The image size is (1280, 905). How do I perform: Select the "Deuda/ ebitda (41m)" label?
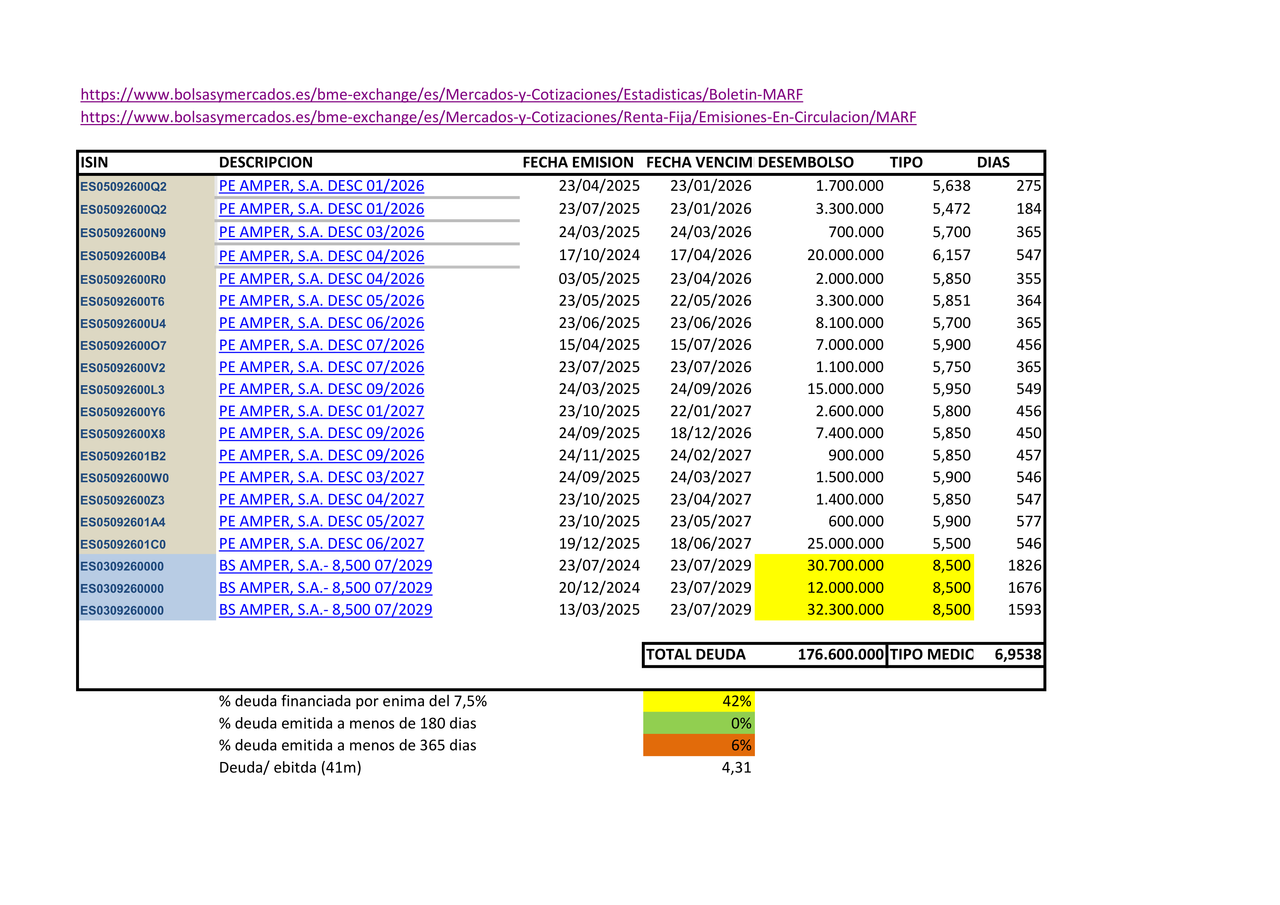click(x=291, y=768)
